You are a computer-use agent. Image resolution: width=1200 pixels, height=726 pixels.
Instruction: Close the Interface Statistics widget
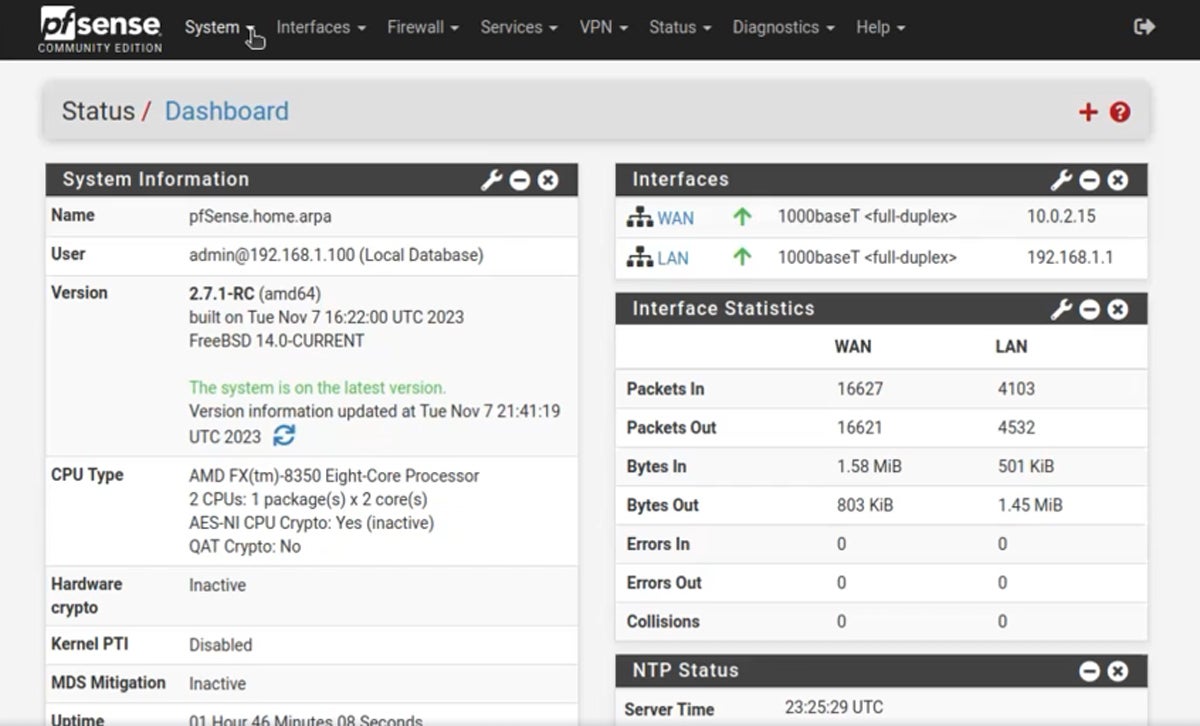pos(1118,309)
